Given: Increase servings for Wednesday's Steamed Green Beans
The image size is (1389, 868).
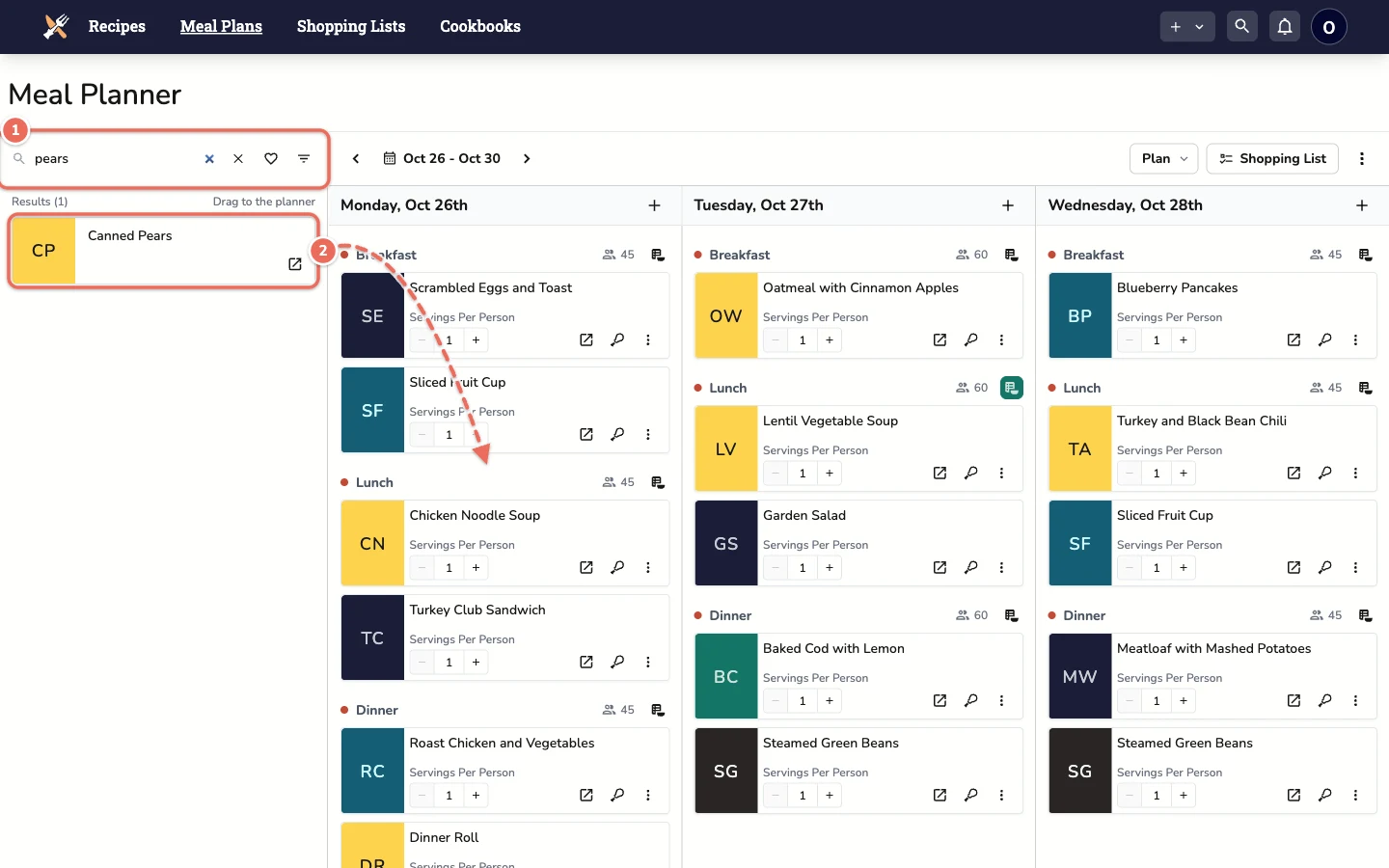Looking at the screenshot, I should point(1184,795).
